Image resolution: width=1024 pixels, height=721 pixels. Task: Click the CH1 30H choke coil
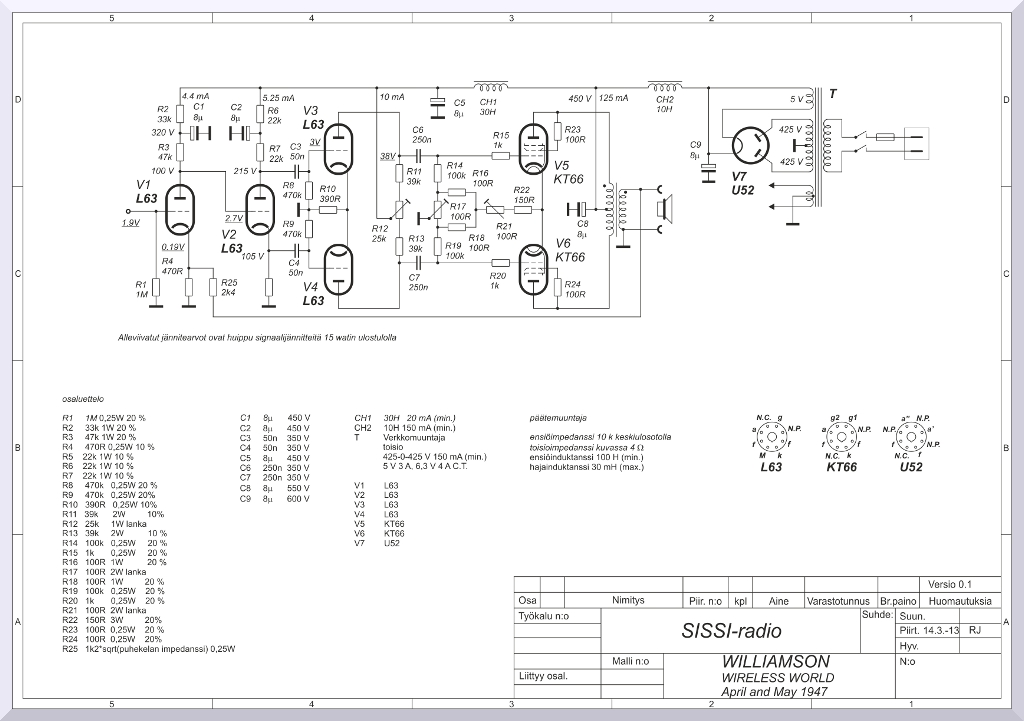pos(489,86)
